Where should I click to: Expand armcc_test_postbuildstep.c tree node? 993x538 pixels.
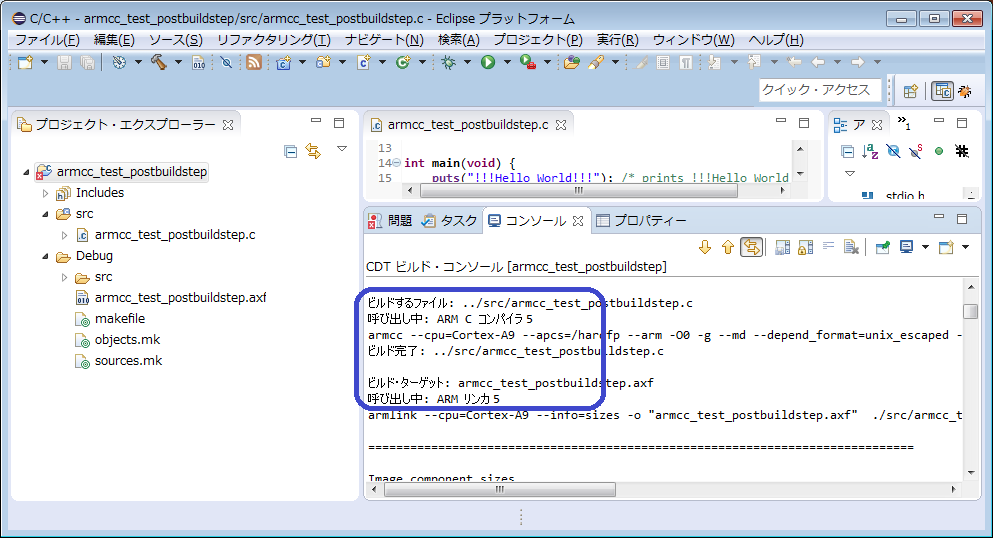(64, 235)
